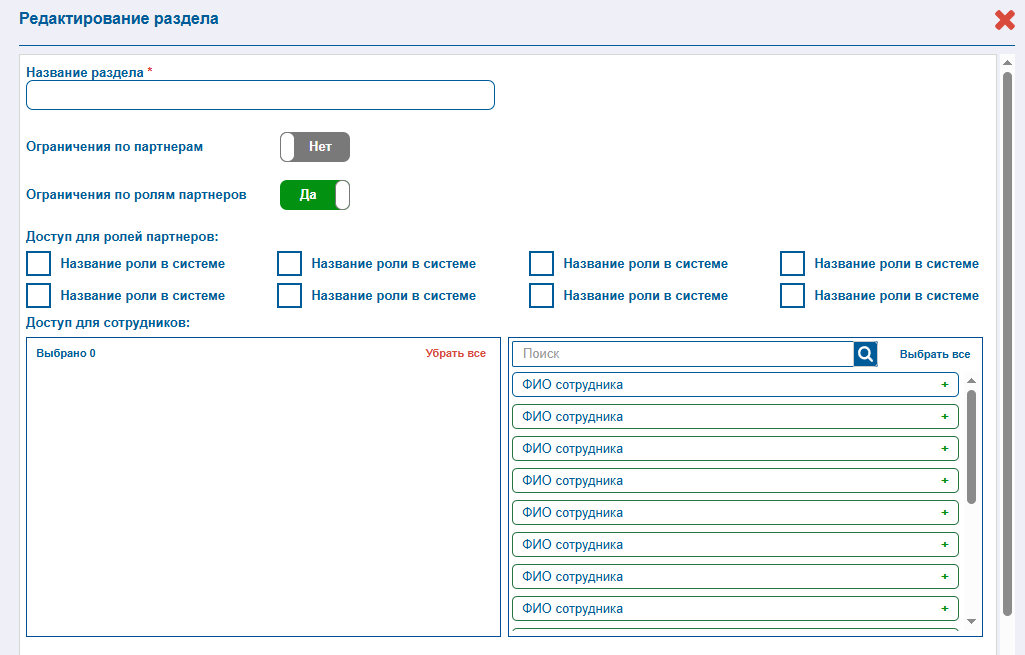Screen dimensions: 1025x655
Task: Add the fourth ФИО сотрудника via its plus icon
Action: tap(945, 480)
